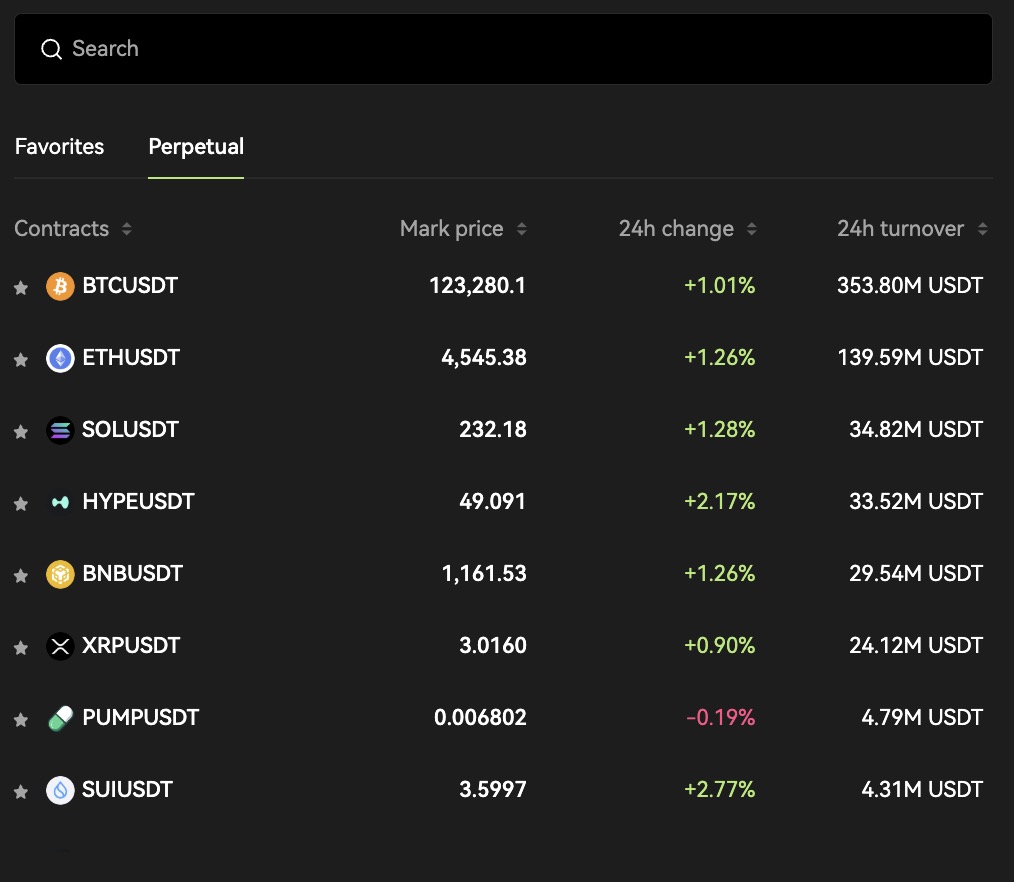Viewport: 1014px width, 882px height.
Task: Open the PUMPUSDT contract name
Action: pyautogui.click(x=140, y=718)
